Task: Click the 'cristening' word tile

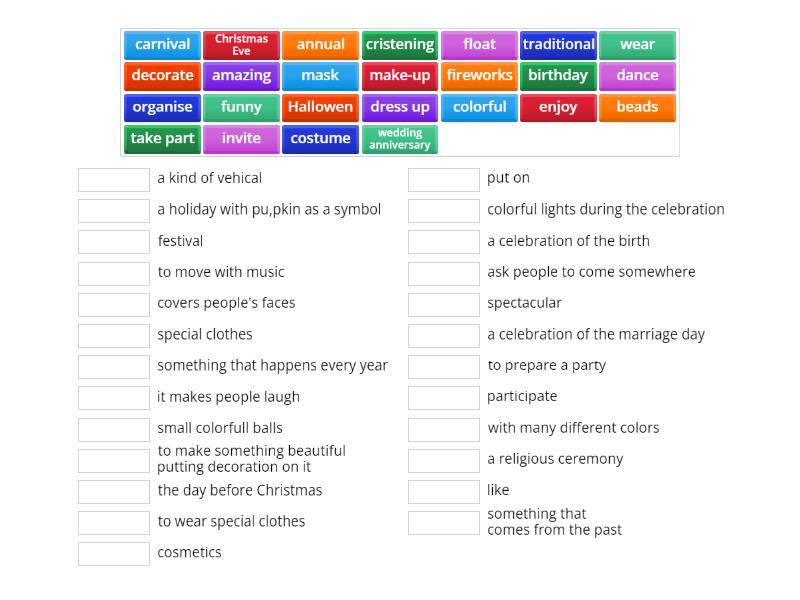Action: [x=399, y=45]
